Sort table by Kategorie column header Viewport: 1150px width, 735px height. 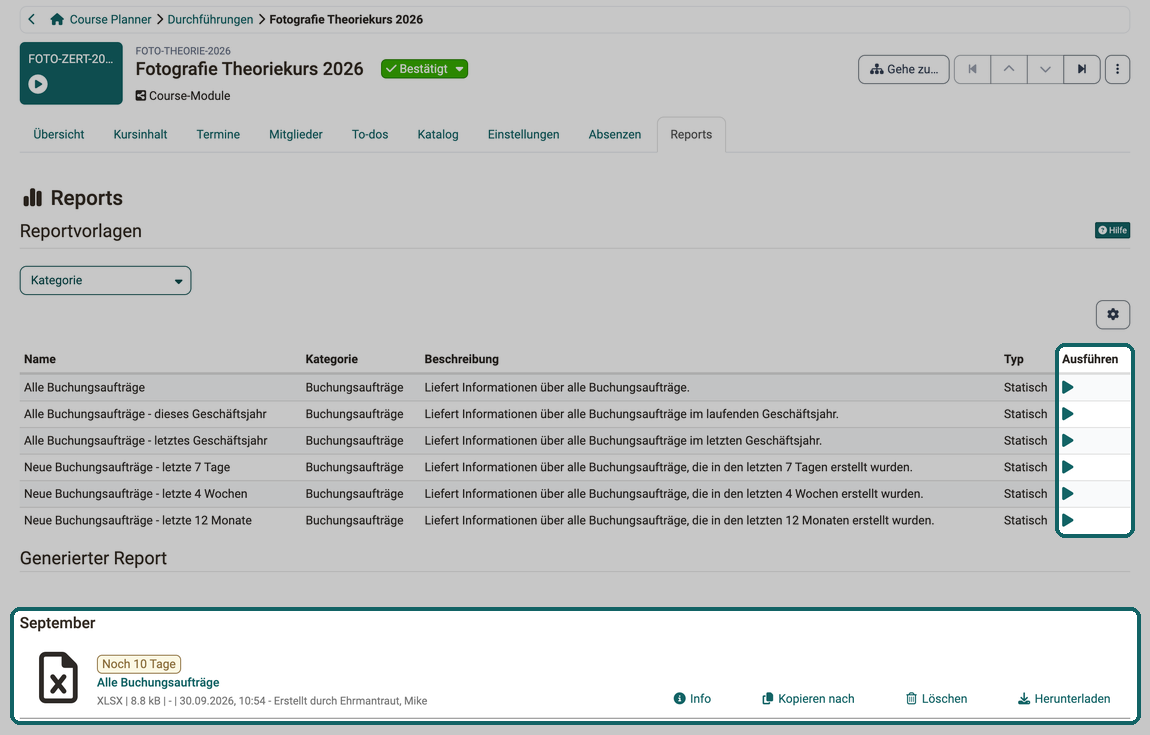click(x=332, y=359)
